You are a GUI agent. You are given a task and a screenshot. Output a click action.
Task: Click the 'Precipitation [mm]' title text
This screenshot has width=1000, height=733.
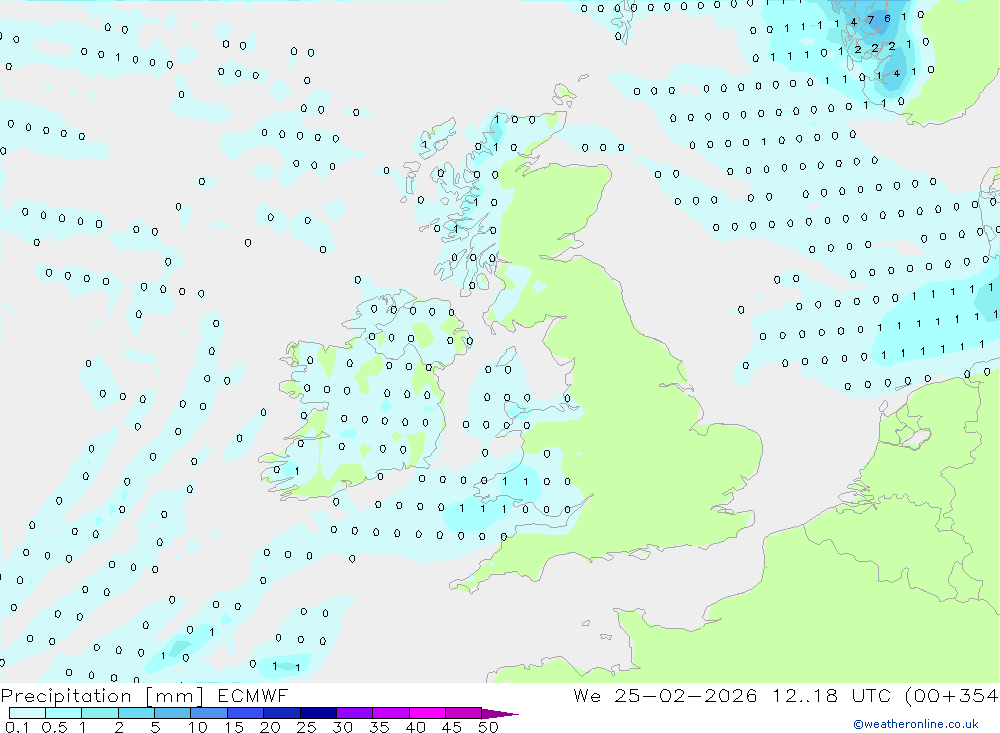[102, 696]
